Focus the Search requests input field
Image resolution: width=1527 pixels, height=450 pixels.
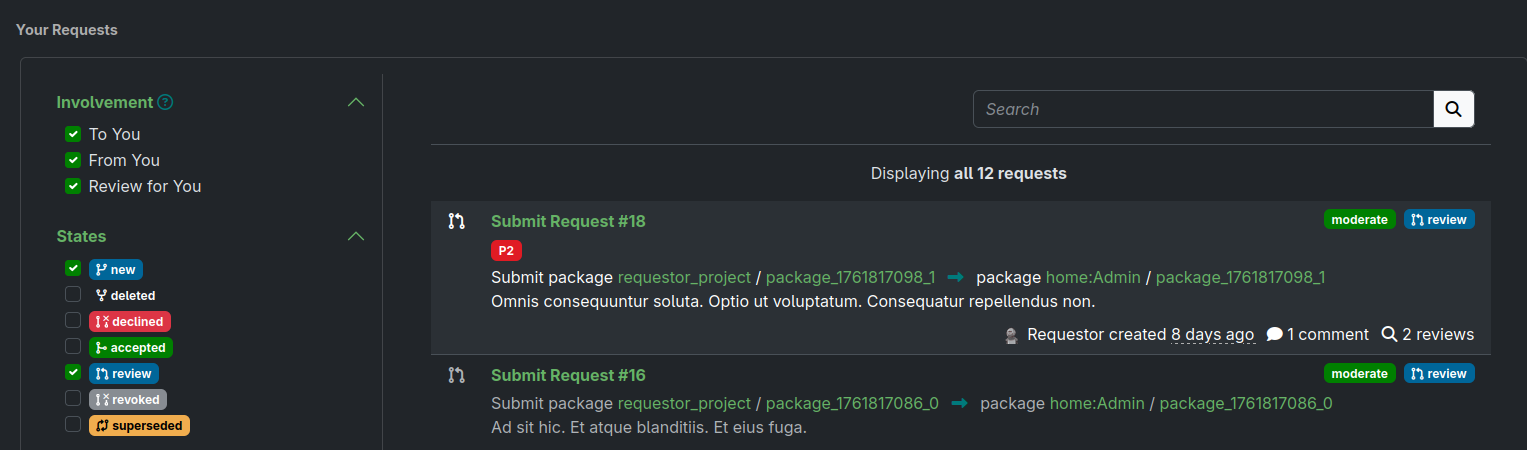[1203, 109]
